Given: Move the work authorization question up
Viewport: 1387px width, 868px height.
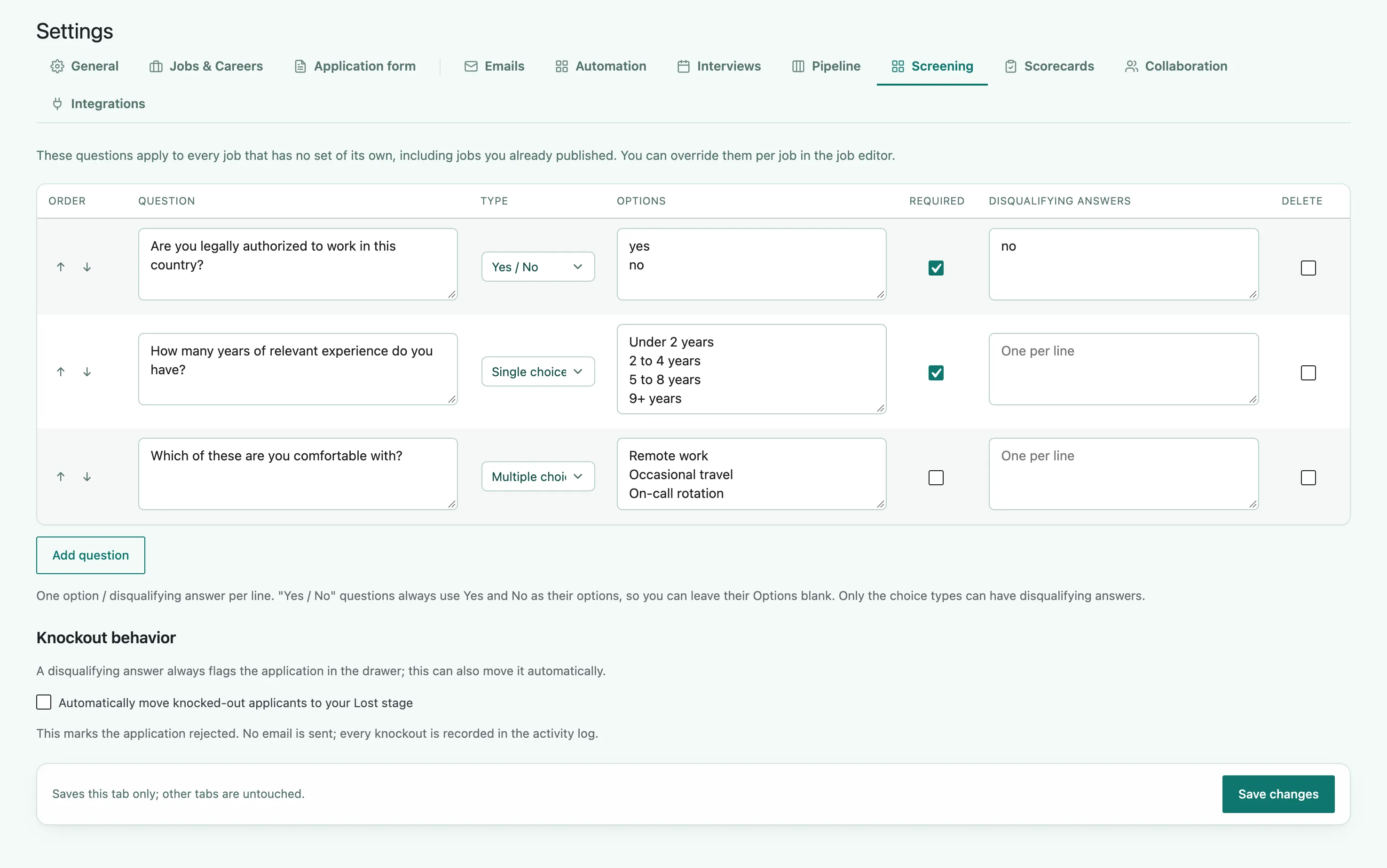Looking at the screenshot, I should tap(61, 267).
